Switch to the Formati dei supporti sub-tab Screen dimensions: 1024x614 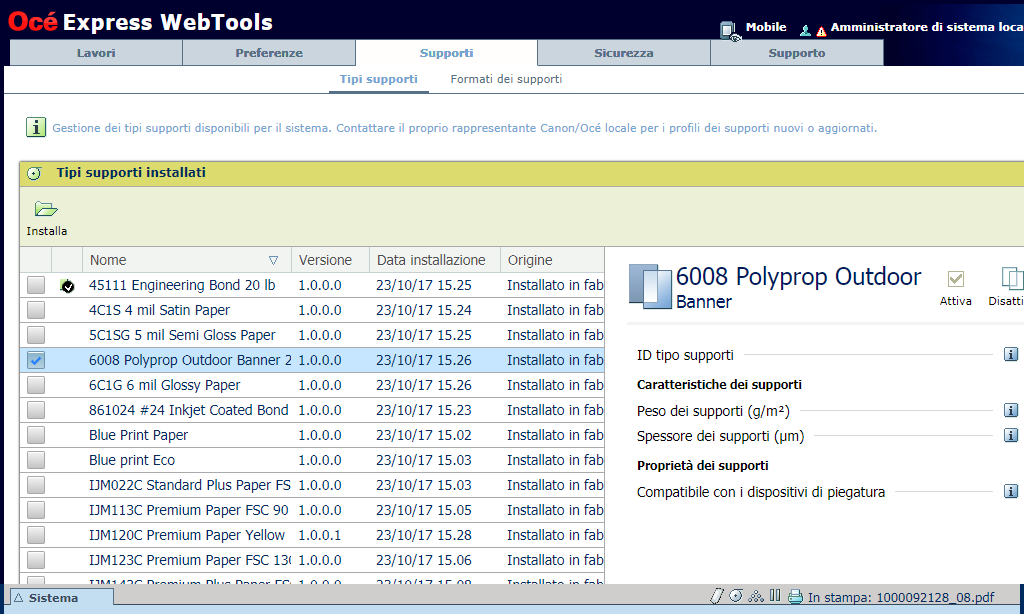pos(506,79)
